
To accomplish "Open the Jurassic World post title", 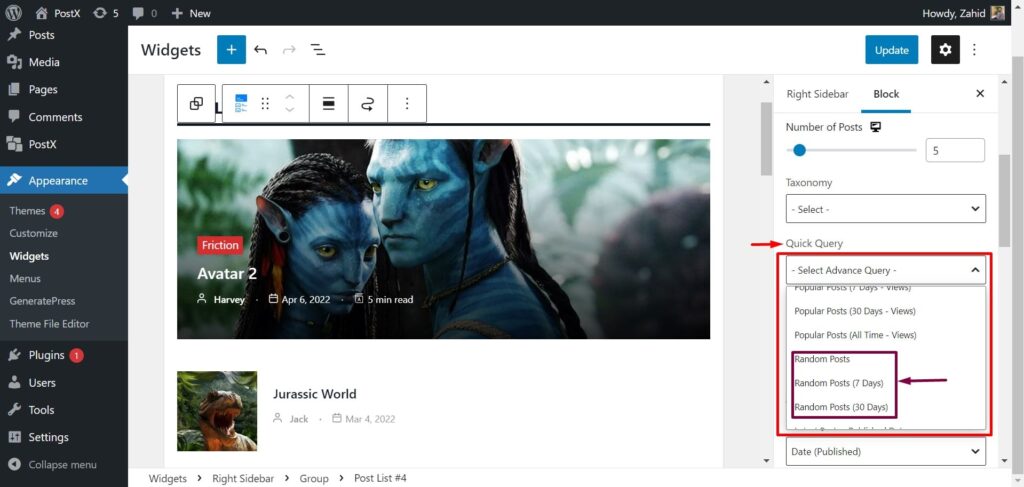I will click(315, 394).
